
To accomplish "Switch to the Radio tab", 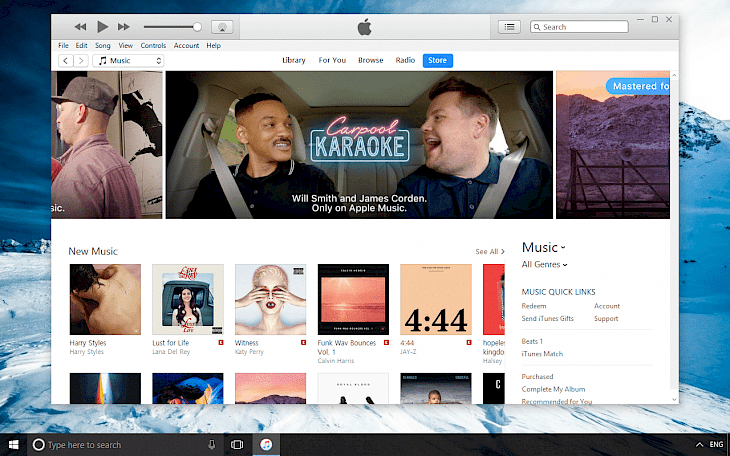I will 405,60.
